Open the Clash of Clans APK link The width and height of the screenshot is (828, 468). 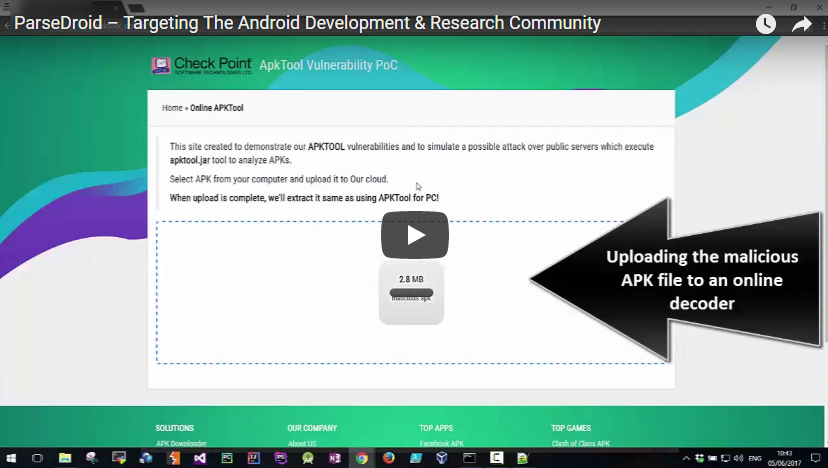(580, 443)
